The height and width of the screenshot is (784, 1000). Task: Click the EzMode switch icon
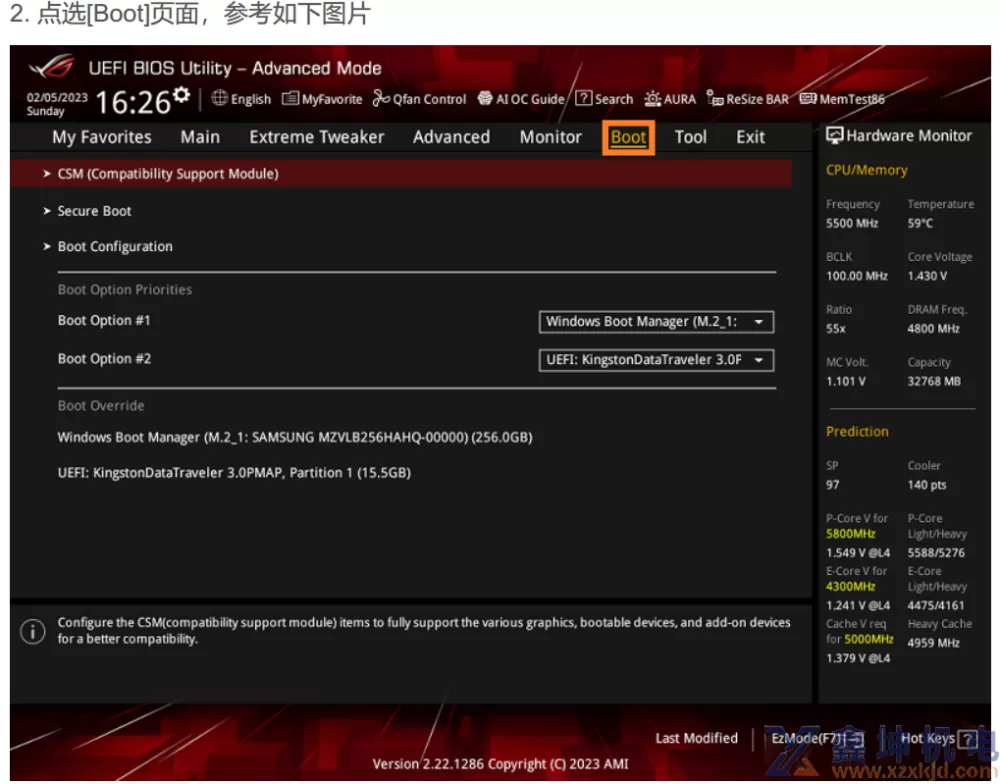point(857,738)
